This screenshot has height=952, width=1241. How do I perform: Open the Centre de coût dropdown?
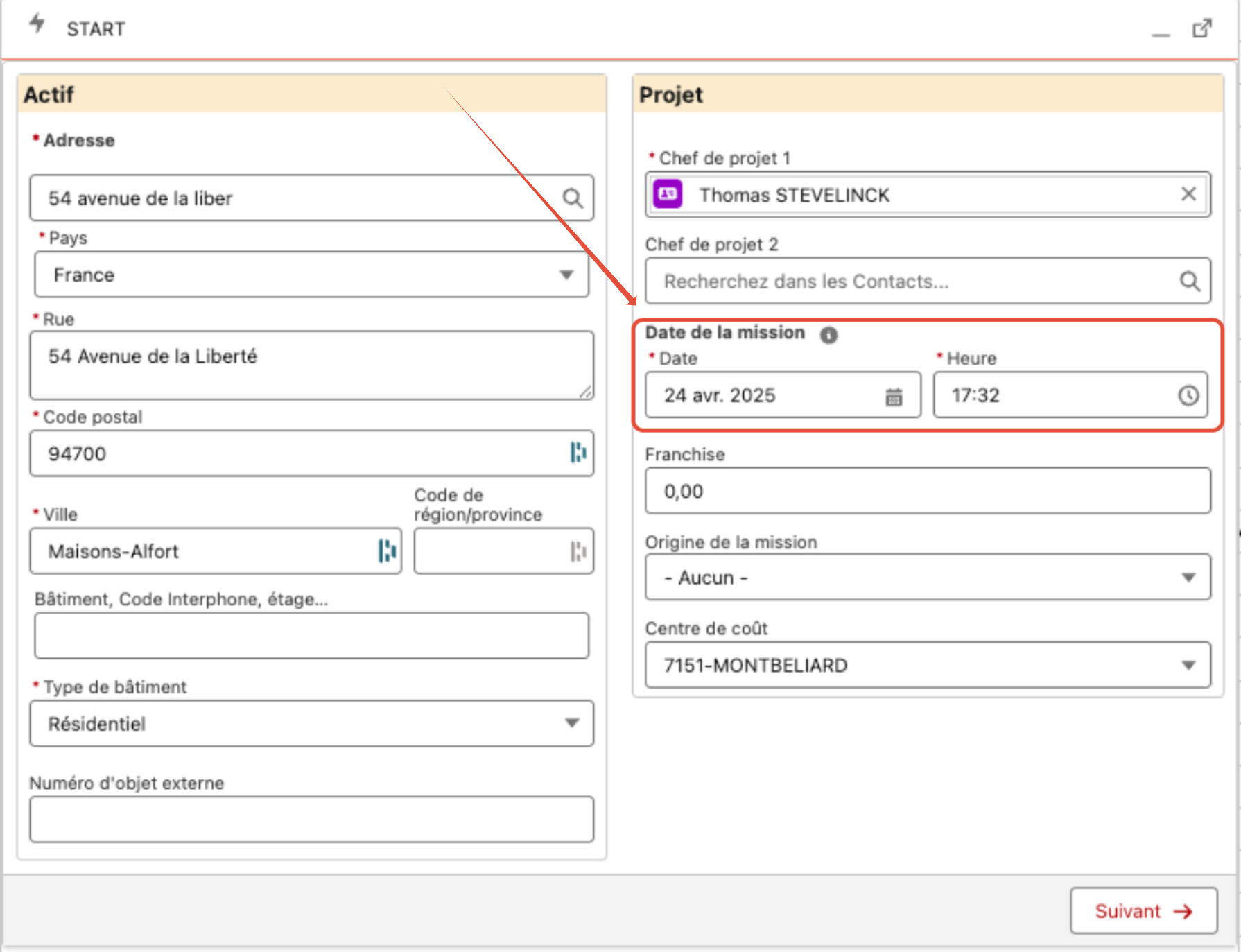928,665
